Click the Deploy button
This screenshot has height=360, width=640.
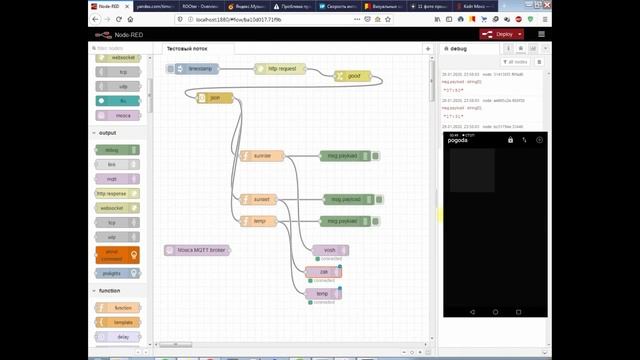(498, 35)
